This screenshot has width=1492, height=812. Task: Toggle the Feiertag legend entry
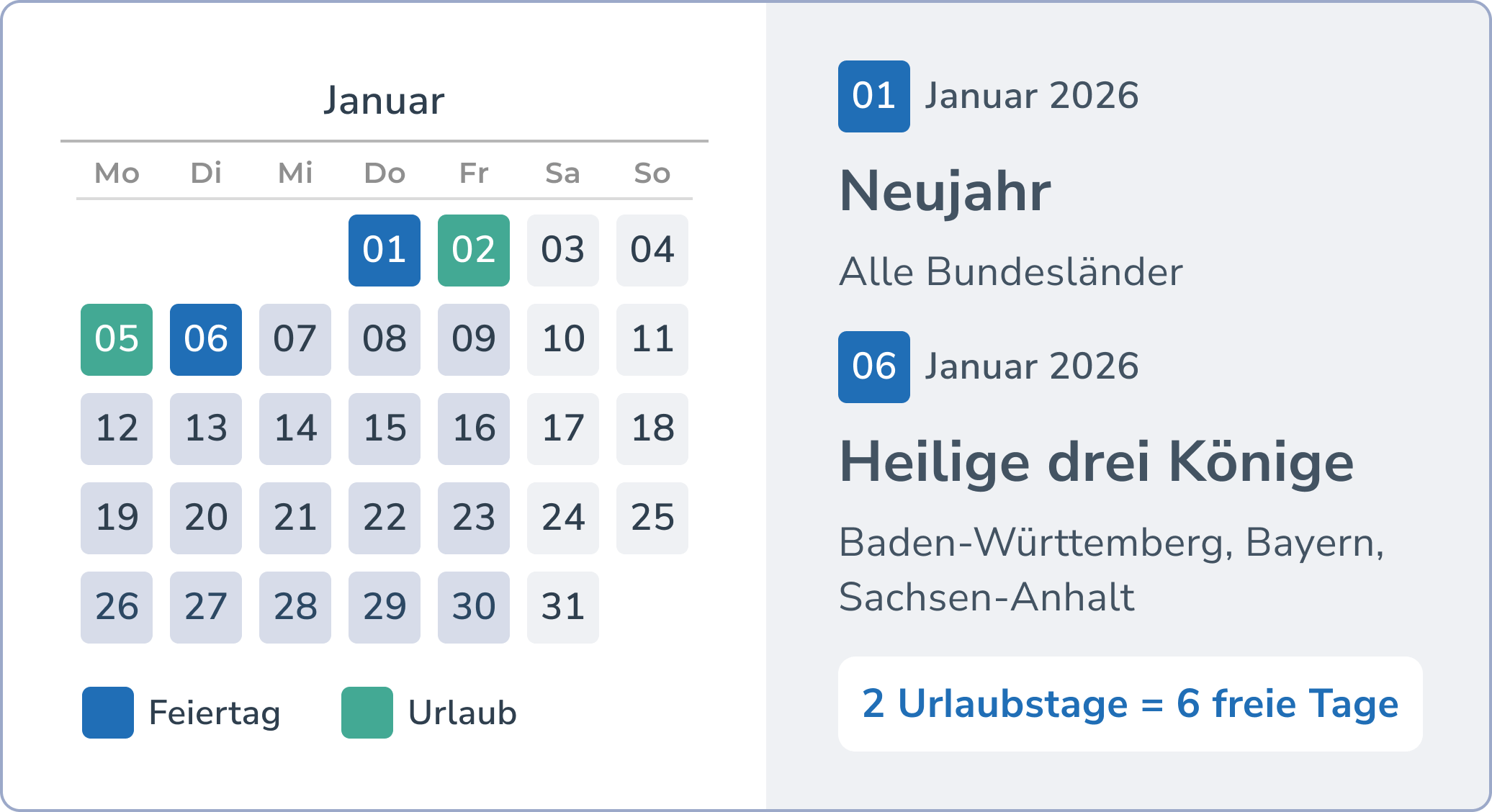coord(214,712)
